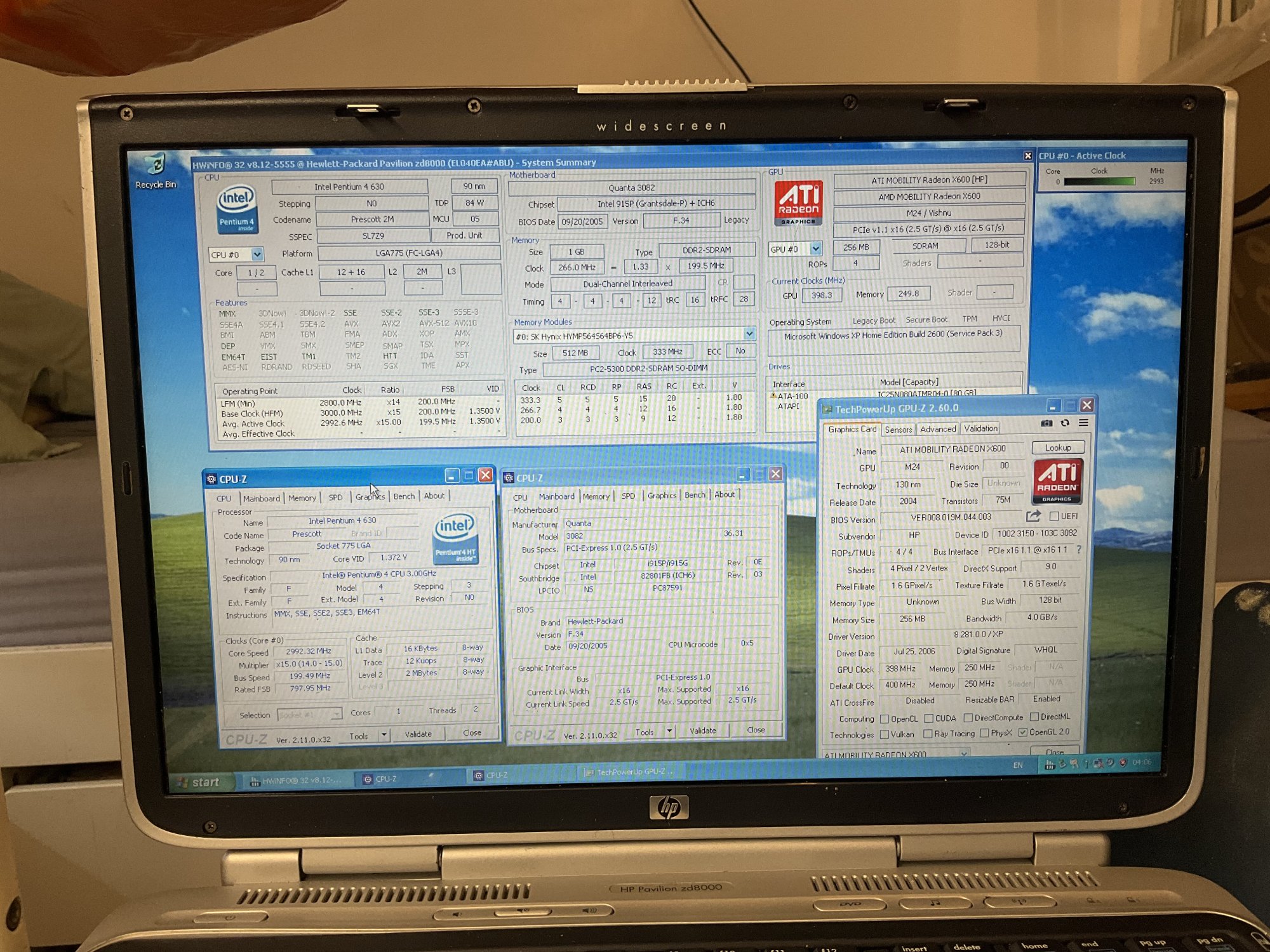Viewport: 1270px width, 952px height.
Task: Click the ATI Radeon logo in HWiNFO
Action: 799,203
